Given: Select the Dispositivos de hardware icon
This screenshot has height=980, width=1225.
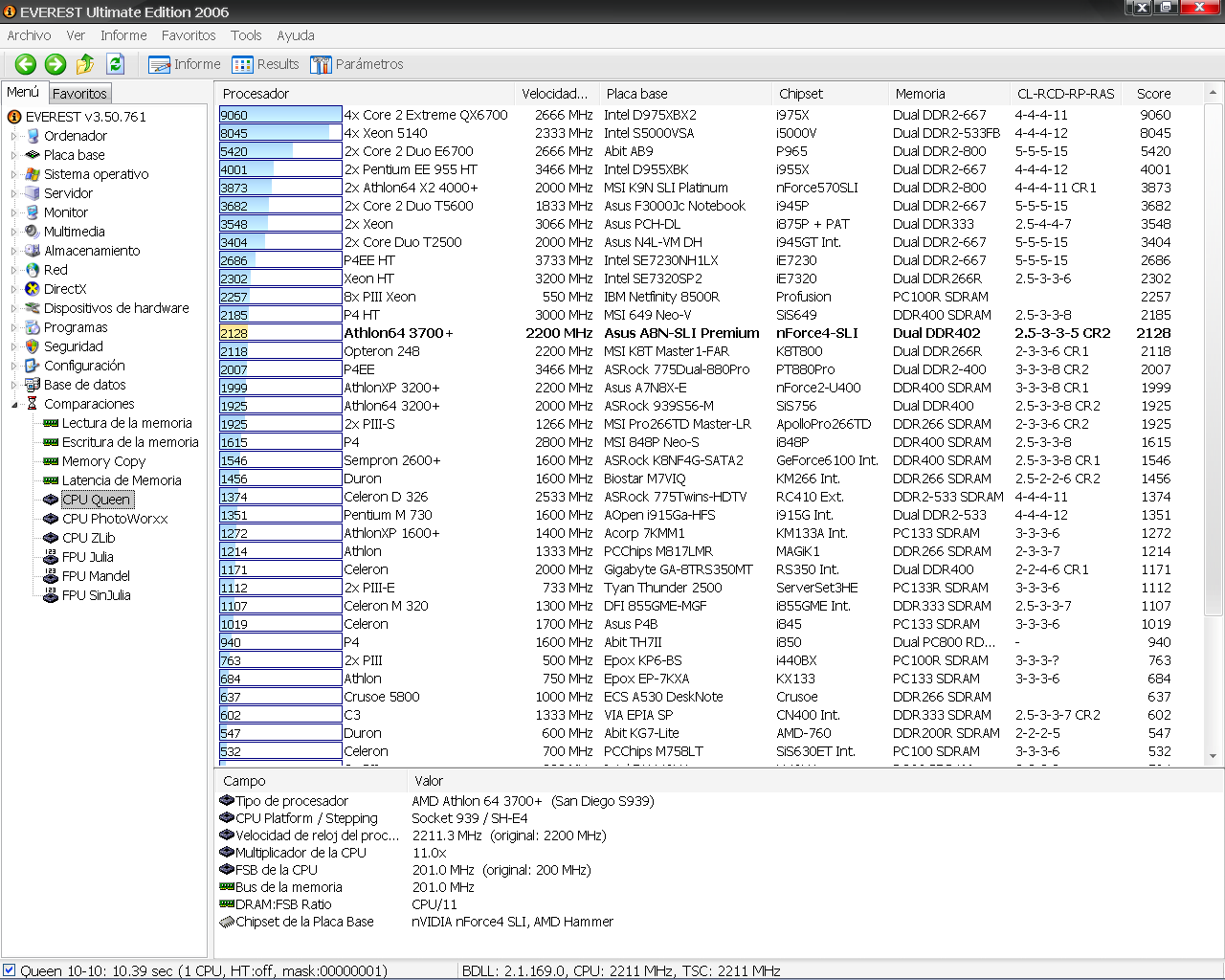Looking at the screenshot, I should point(33,308).
